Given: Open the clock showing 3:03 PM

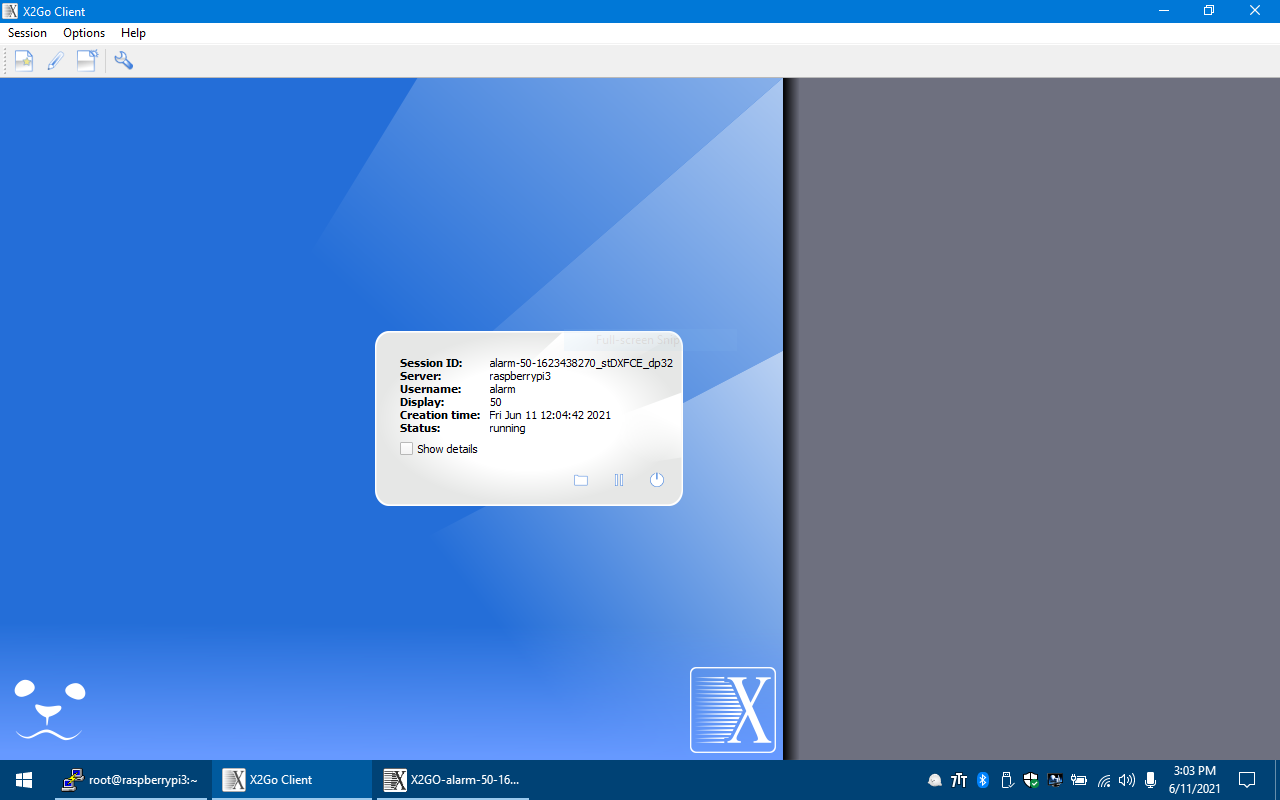Looking at the screenshot, I should pyautogui.click(x=1194, y=780).
